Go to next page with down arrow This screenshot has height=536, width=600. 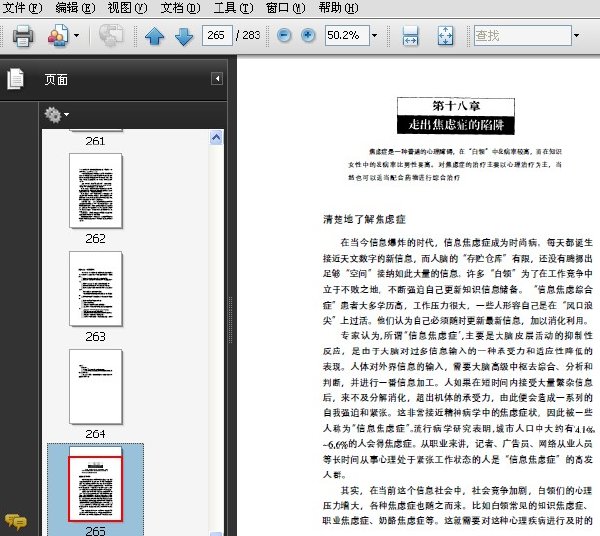coord(184,36)
